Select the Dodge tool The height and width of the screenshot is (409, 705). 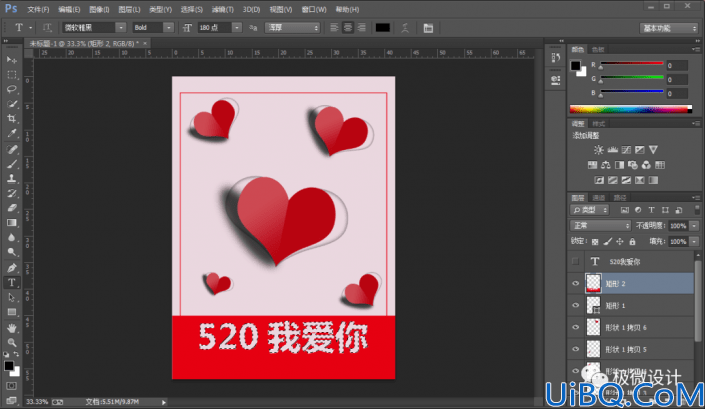(x=12, y=252)
